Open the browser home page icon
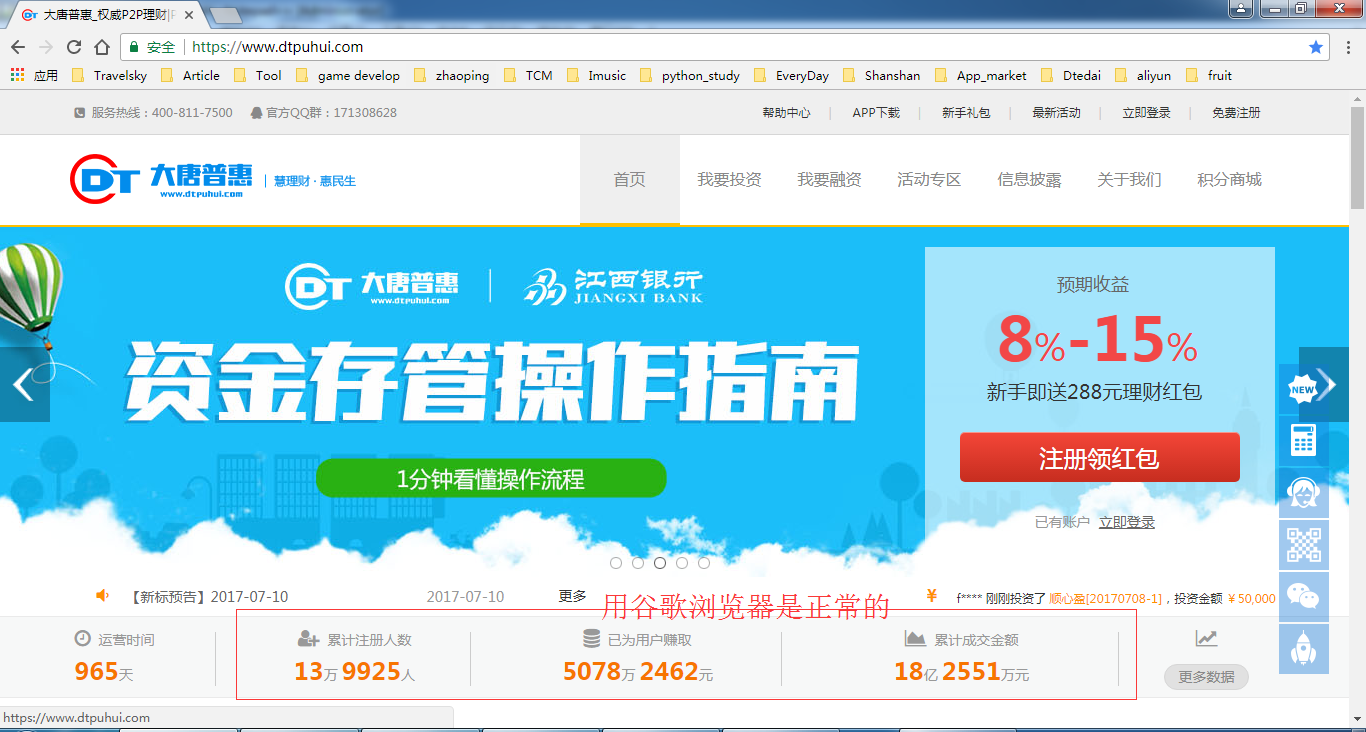1366x732 pixels. point(102,47)
